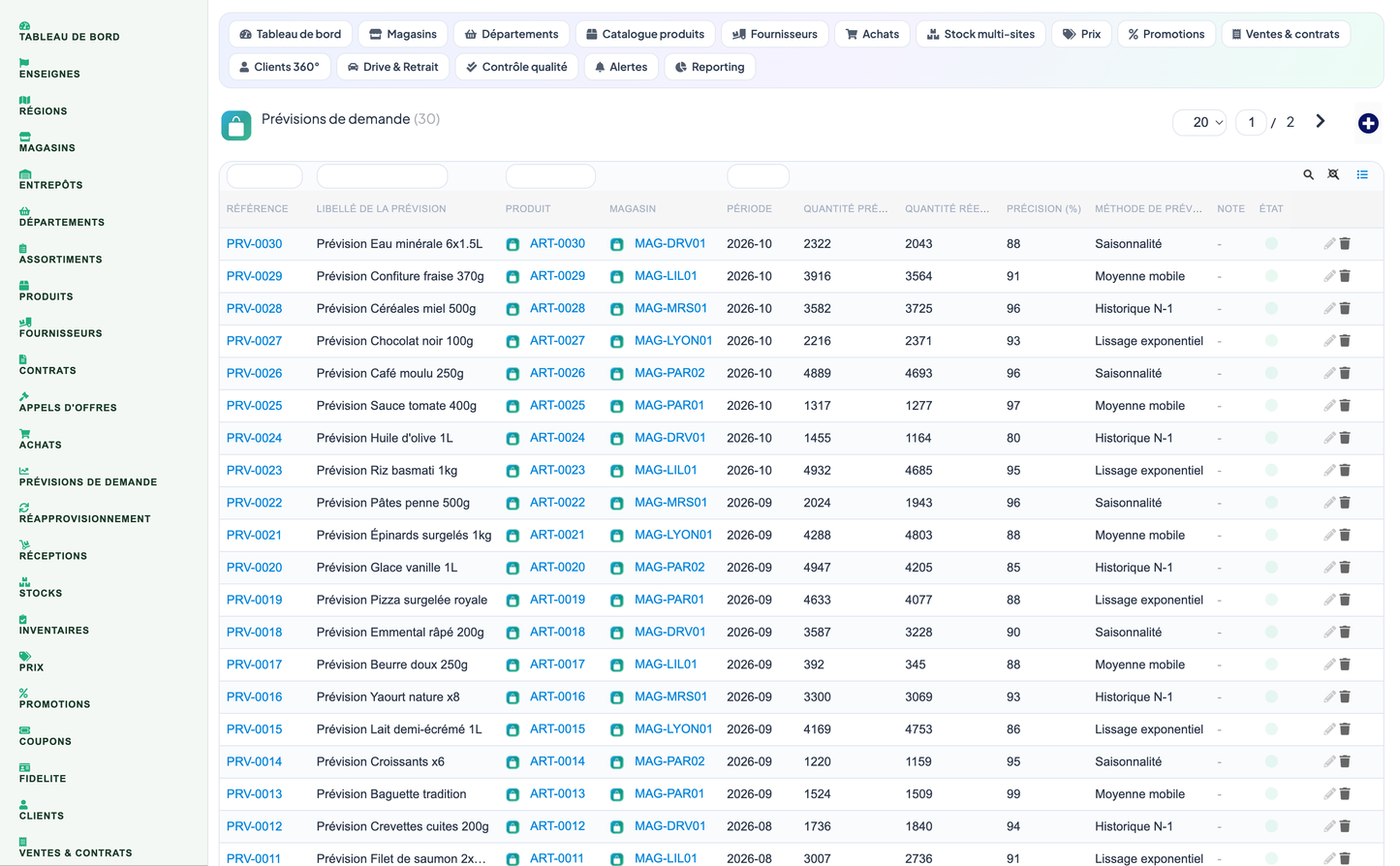Select Lissage exponentiel in PRV-0023 row

click(x=1149, y=471)
